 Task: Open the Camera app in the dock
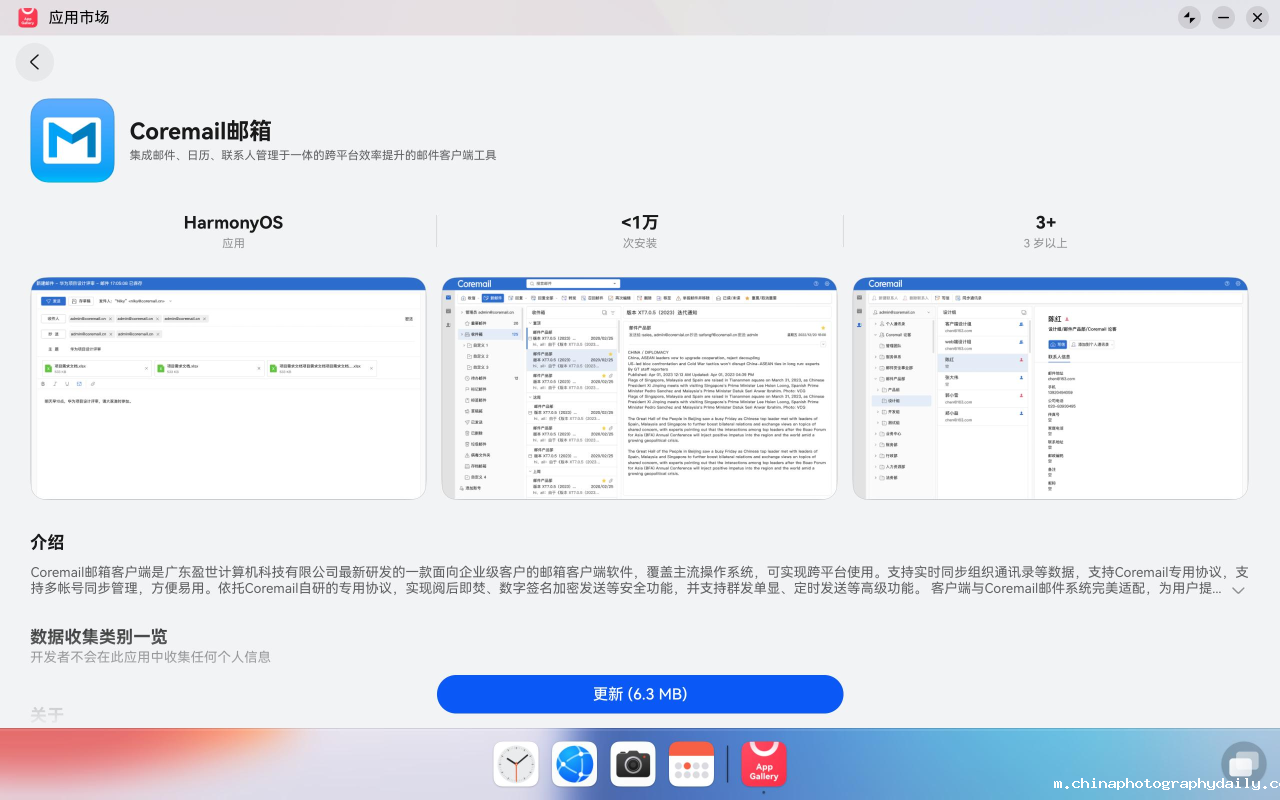pos(633,764)
